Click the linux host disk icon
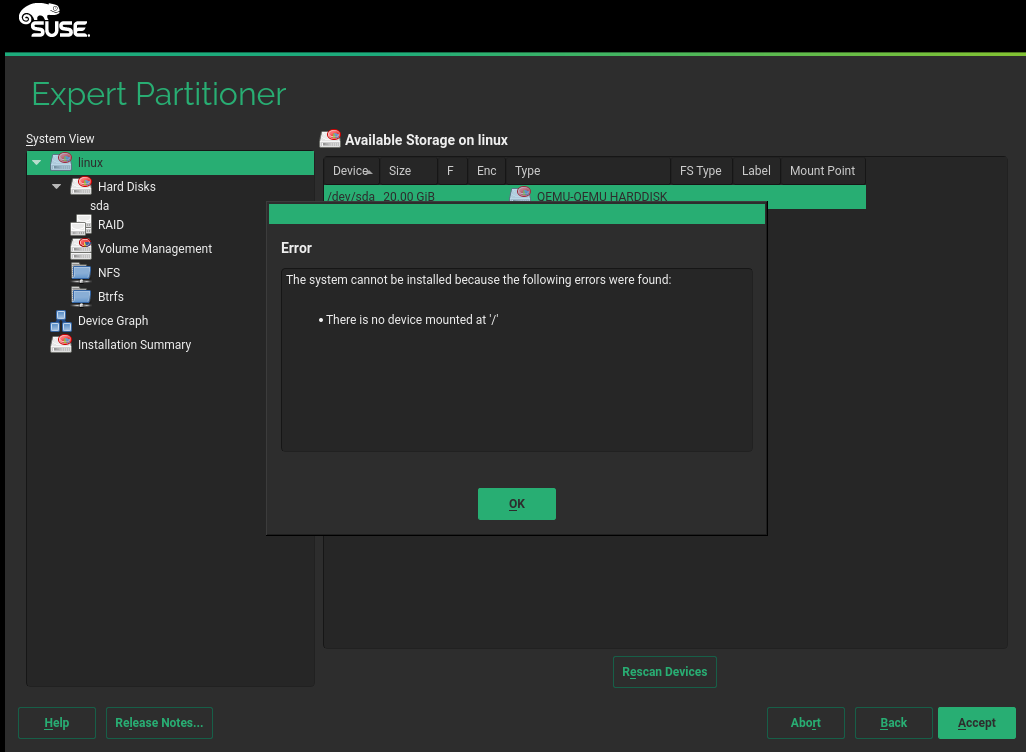 [x=61, y=163]
